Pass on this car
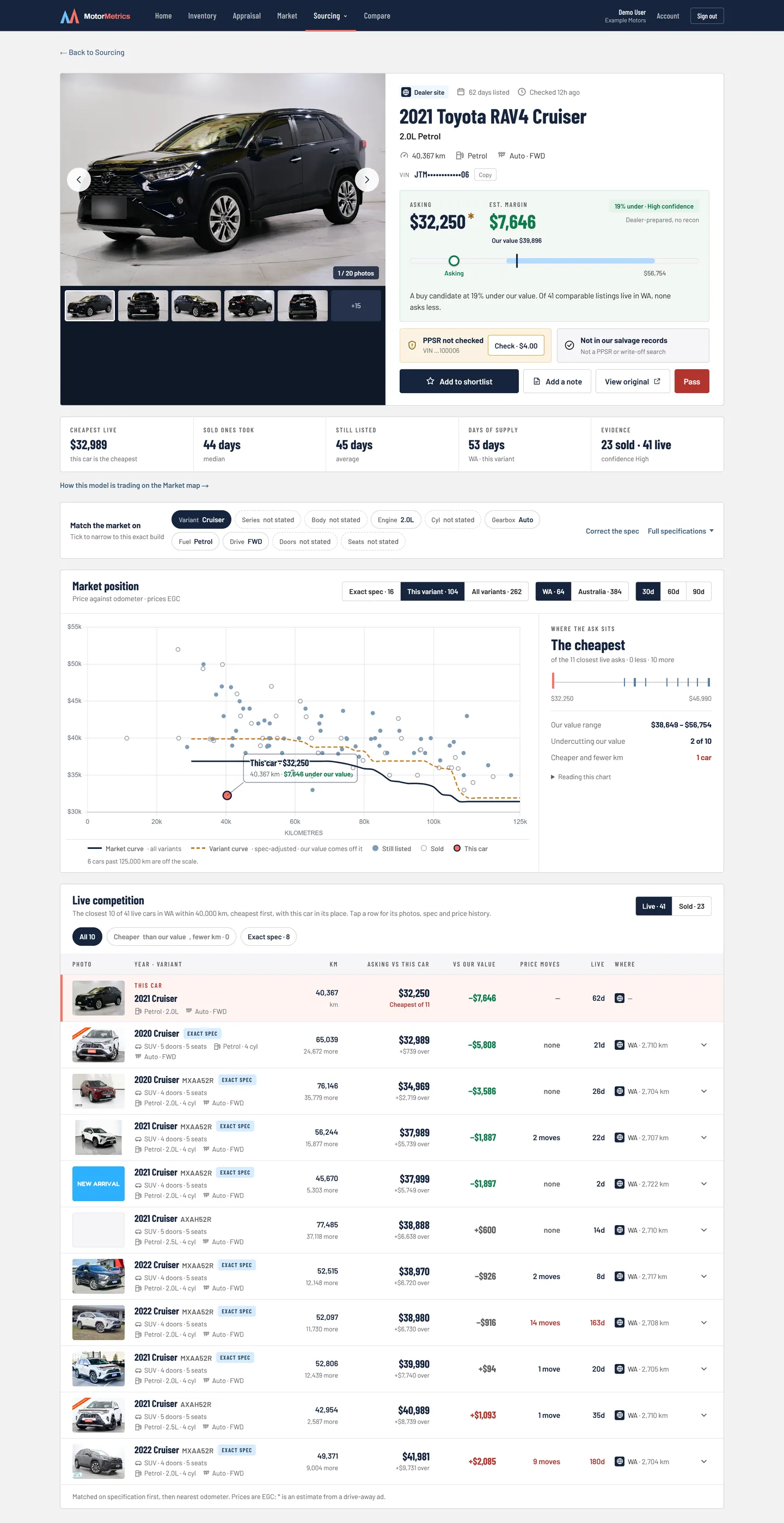Screen dimensions: 784x1523 692,381
